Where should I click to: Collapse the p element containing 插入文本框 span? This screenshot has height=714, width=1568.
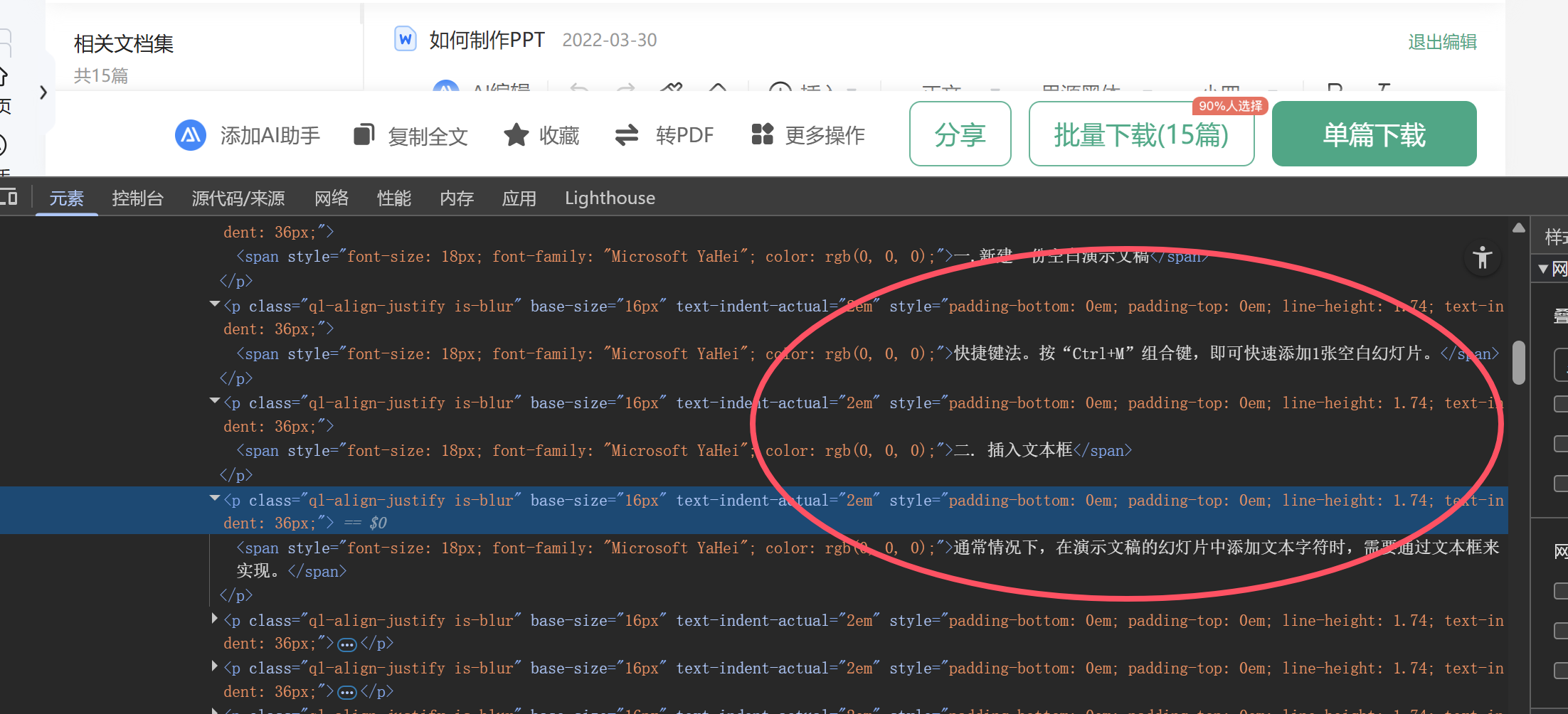coord(214,402)
